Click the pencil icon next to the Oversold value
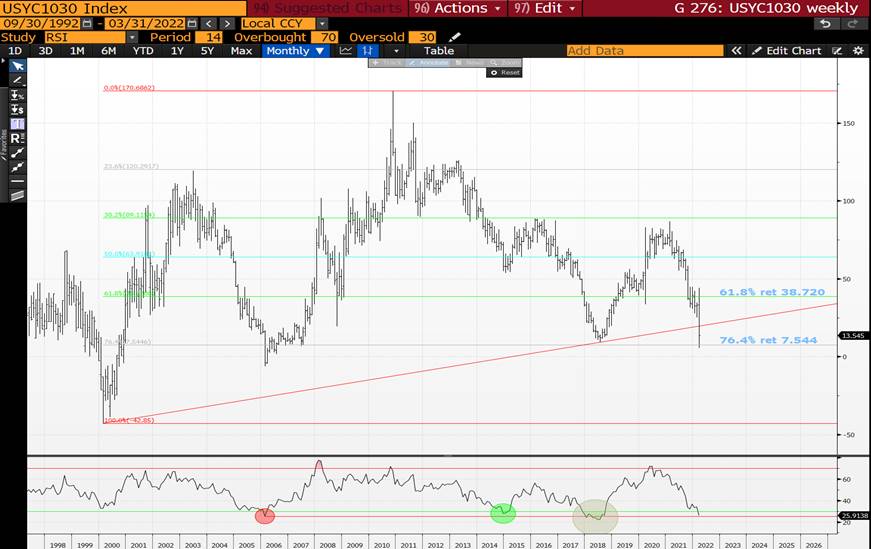This screenshot has width=871, height=549. click(x=455, y=37)
